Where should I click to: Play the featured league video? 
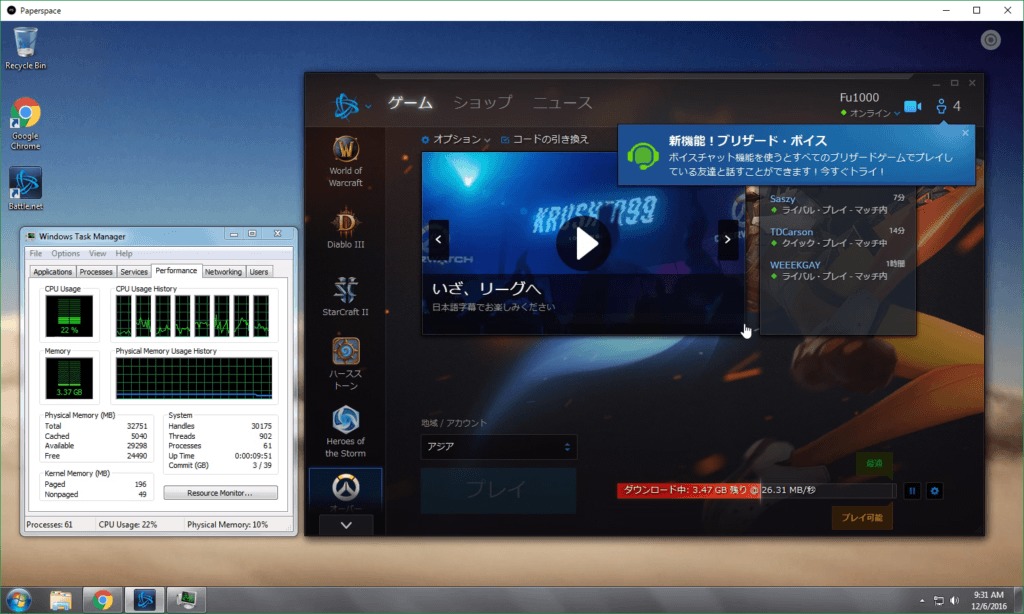586,244
